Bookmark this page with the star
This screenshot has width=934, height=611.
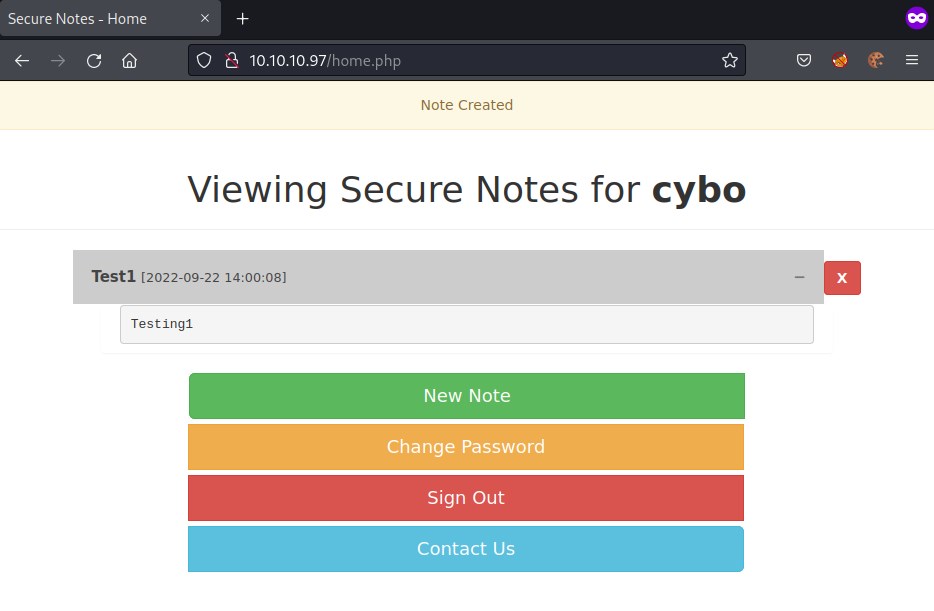(730, 60)
